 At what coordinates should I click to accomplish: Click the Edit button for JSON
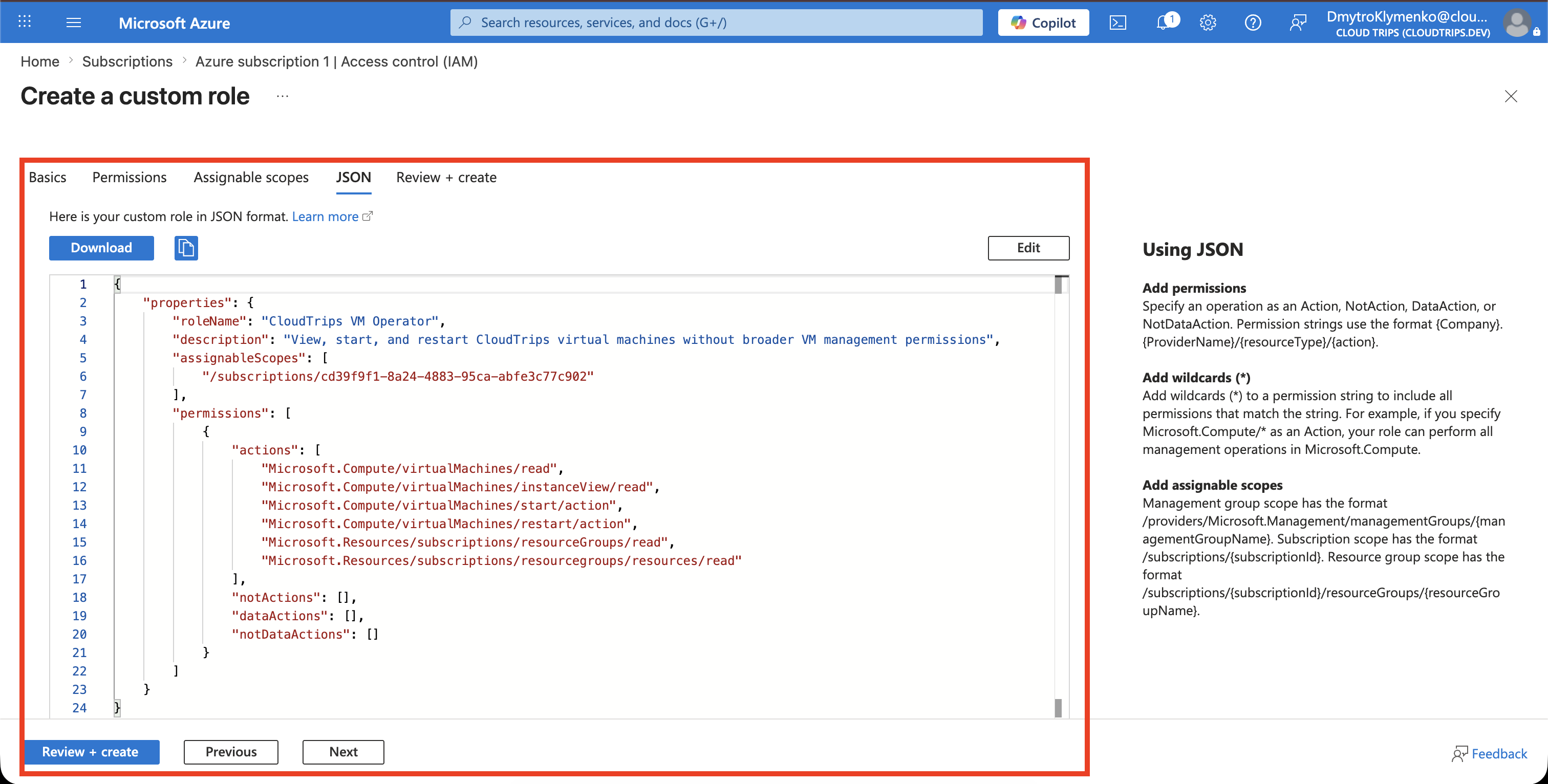coord(1028,248)
